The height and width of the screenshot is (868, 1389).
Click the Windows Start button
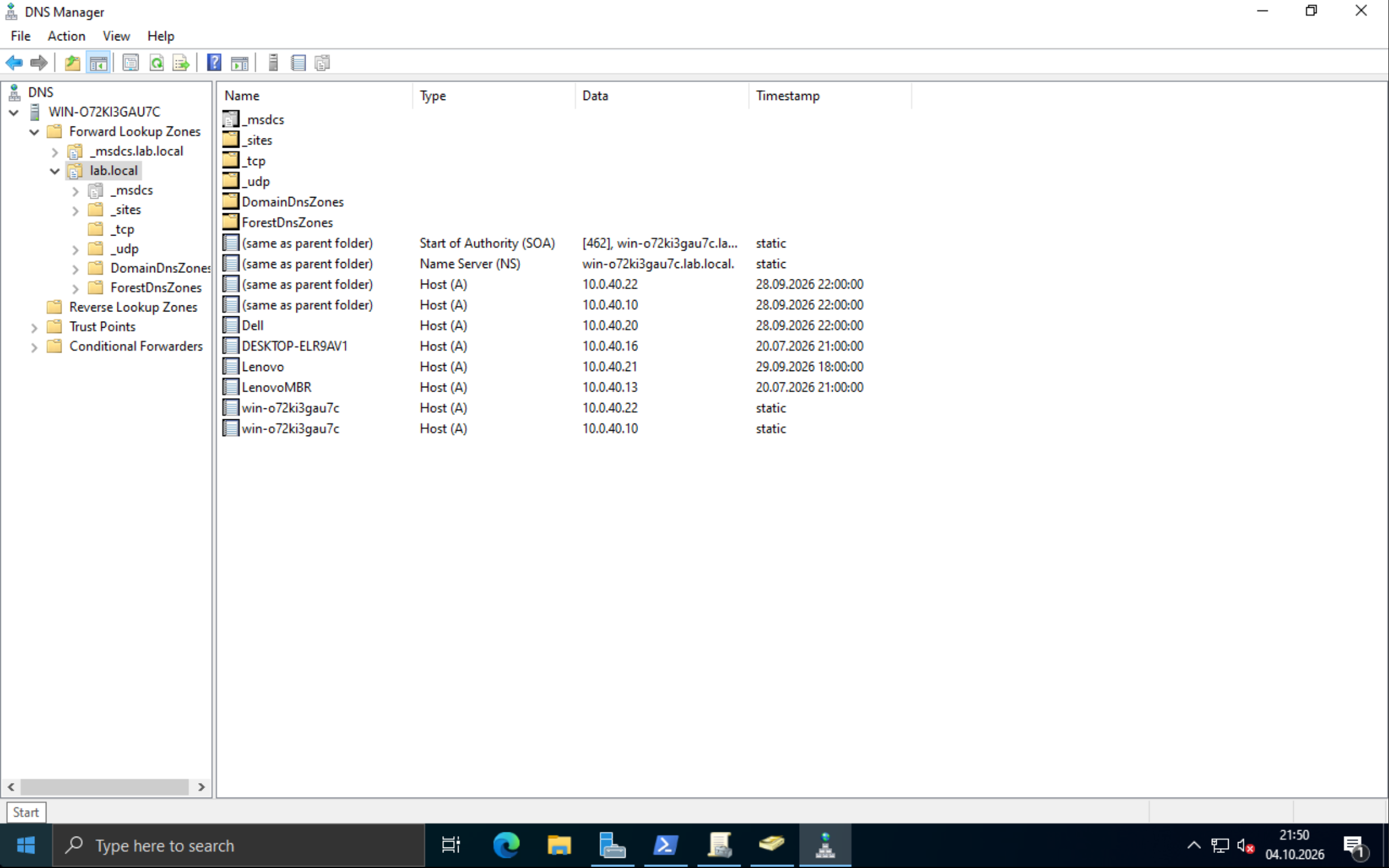26,845
